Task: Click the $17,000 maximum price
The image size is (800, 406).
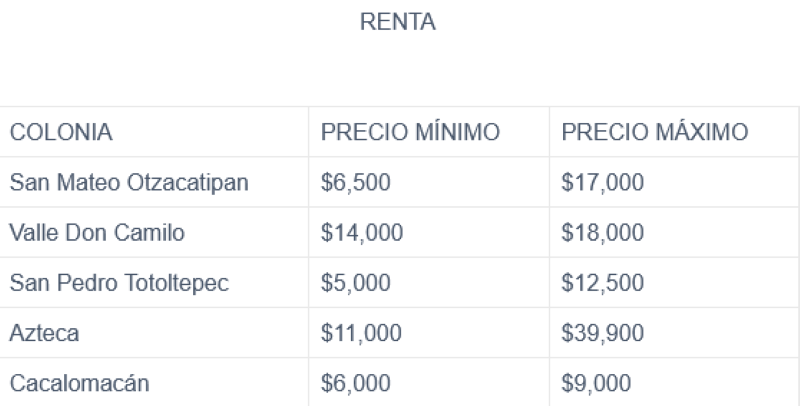Action: (603, 183)
